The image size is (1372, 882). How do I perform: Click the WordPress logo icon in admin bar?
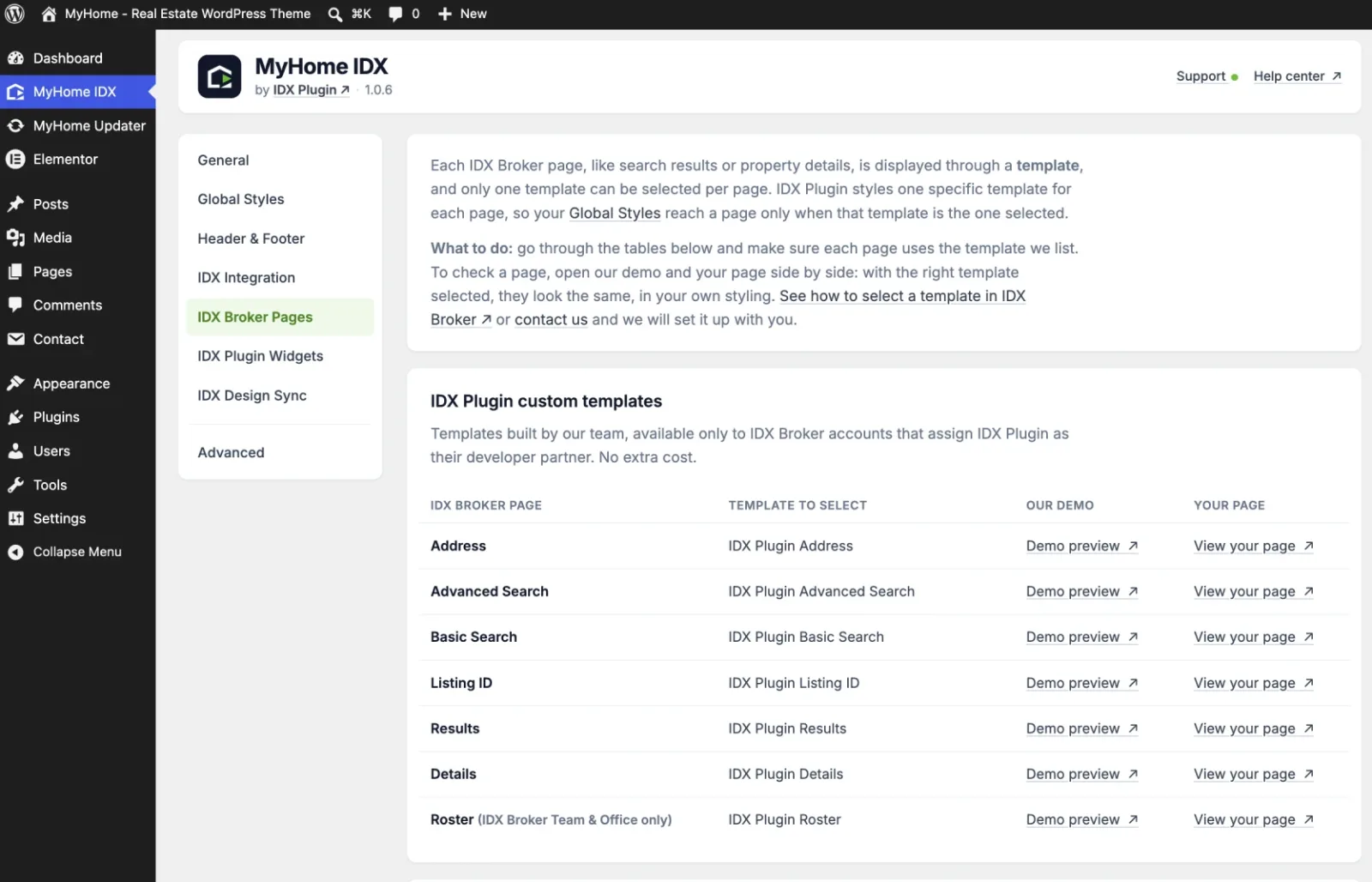[x=15, y=14]
